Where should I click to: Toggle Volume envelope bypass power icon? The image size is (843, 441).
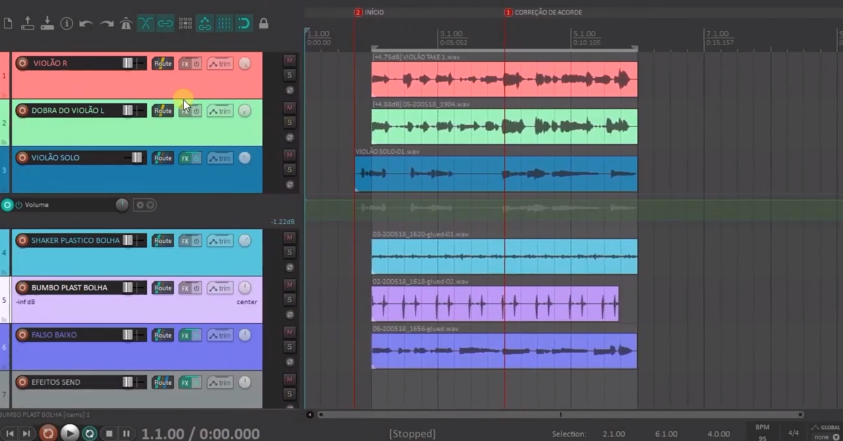tap(19, 205)
